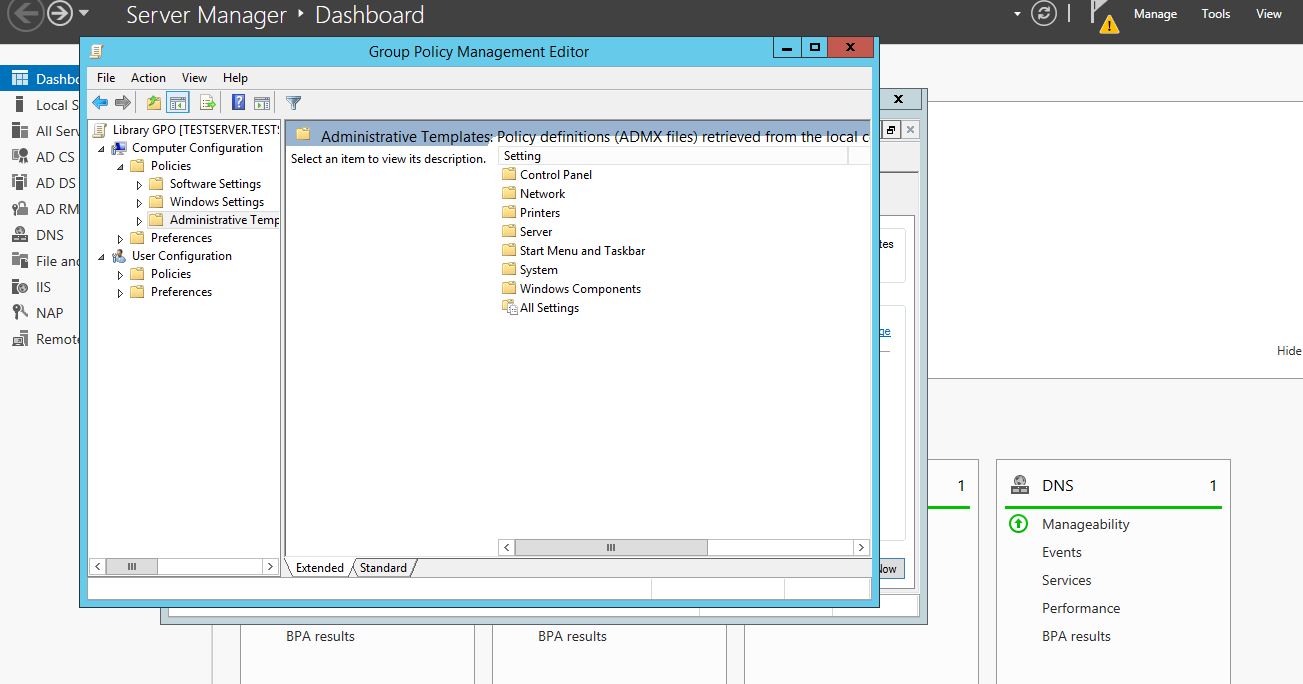1303x684 pixels.
Task: Click left scroll arrow of tree pane scrollbar
Action: point(98,566)
